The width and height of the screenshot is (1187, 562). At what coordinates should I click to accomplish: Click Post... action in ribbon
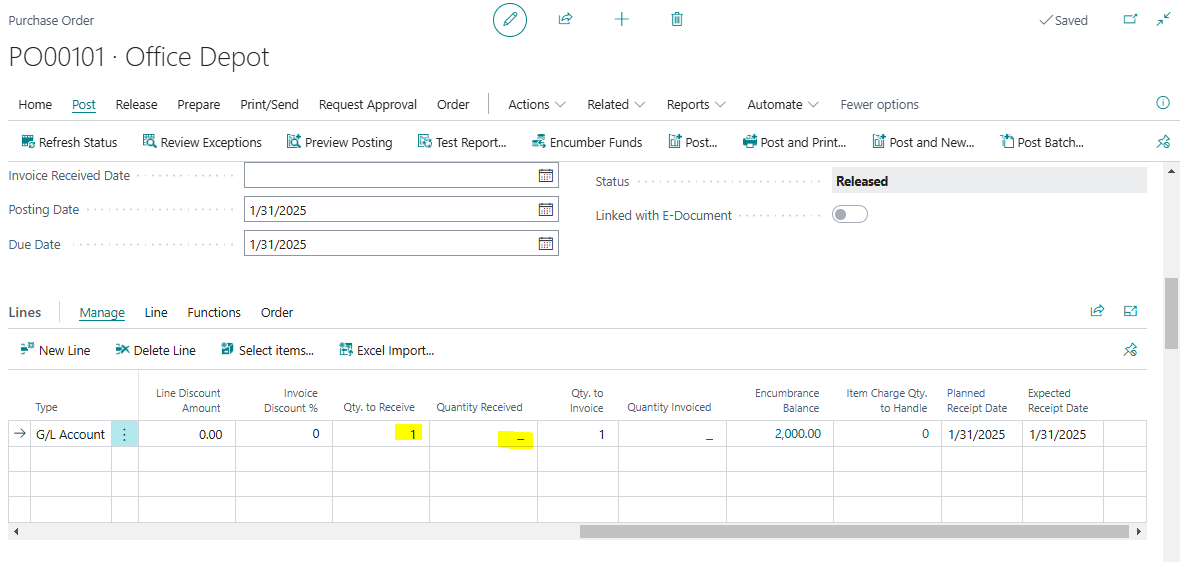(x=693, y=142)
